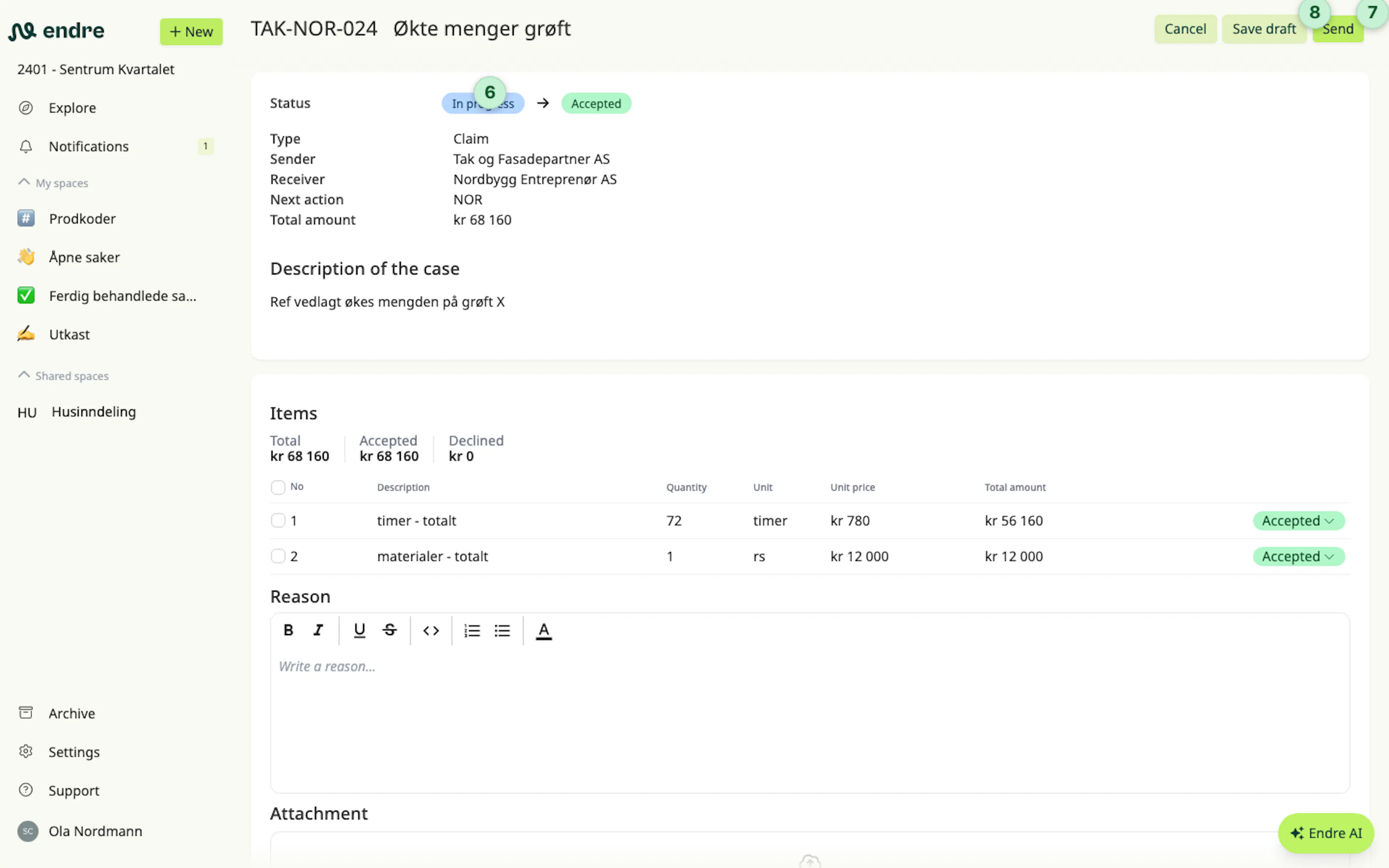Click the Total amount column header

[x=1015, y=488]
